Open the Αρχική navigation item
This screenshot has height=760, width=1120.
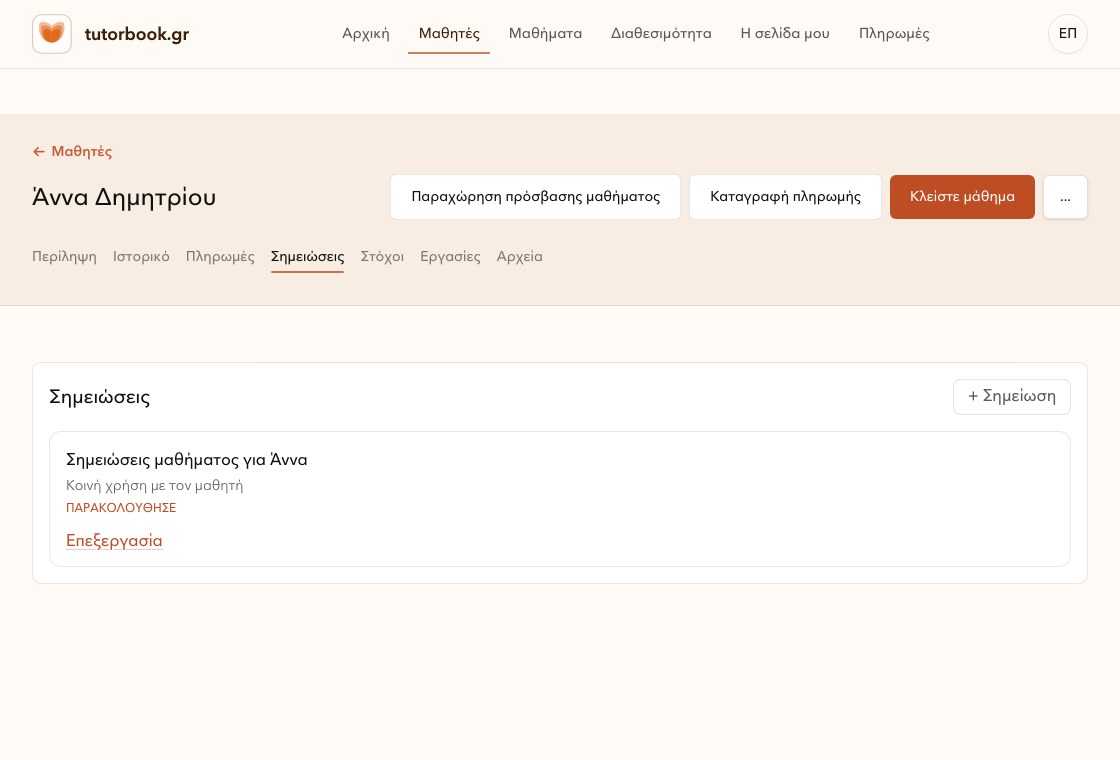[366, 34]
